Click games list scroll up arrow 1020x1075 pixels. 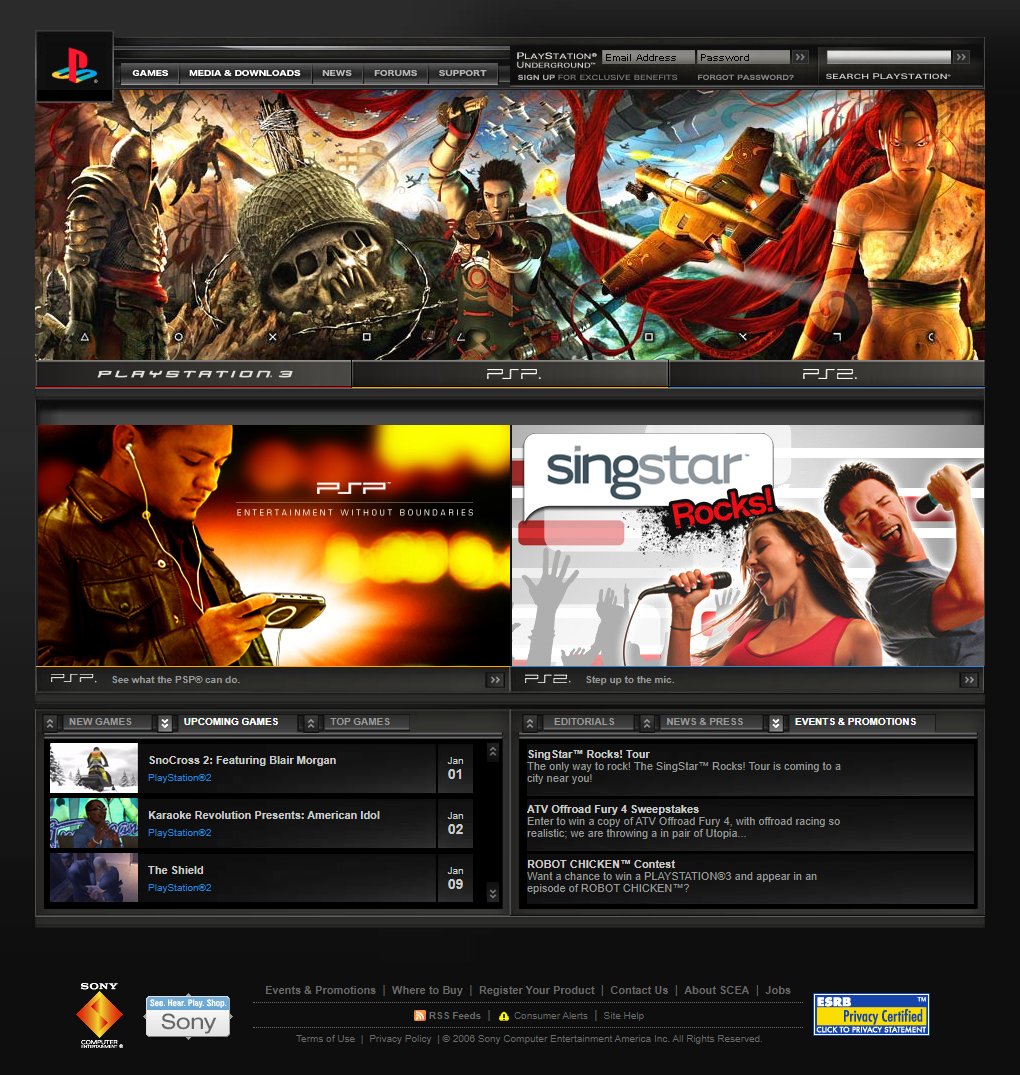coord(492,752)
